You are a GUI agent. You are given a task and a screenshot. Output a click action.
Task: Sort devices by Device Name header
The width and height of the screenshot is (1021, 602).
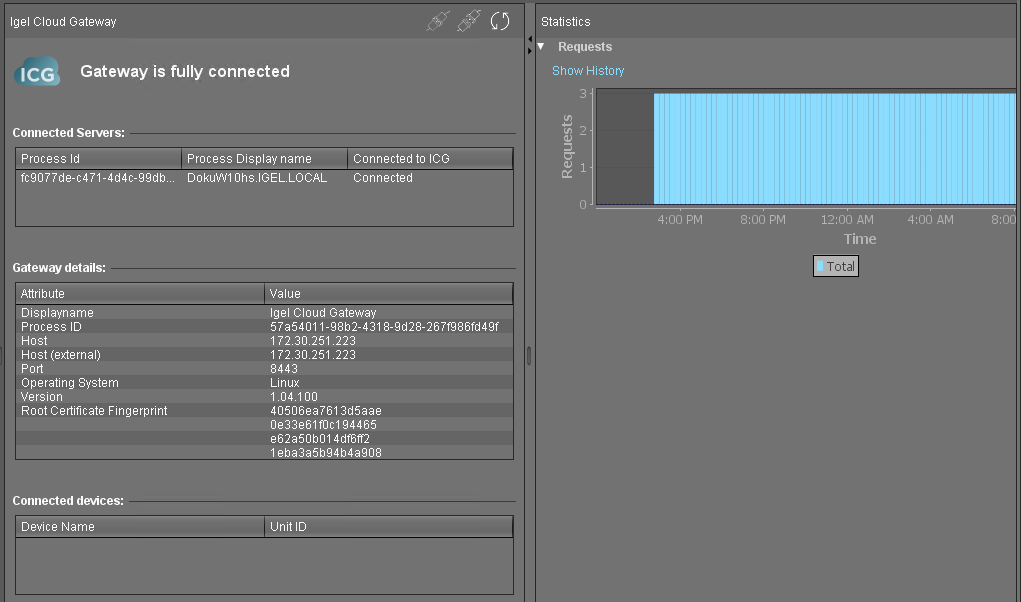[x=140, y=527]
